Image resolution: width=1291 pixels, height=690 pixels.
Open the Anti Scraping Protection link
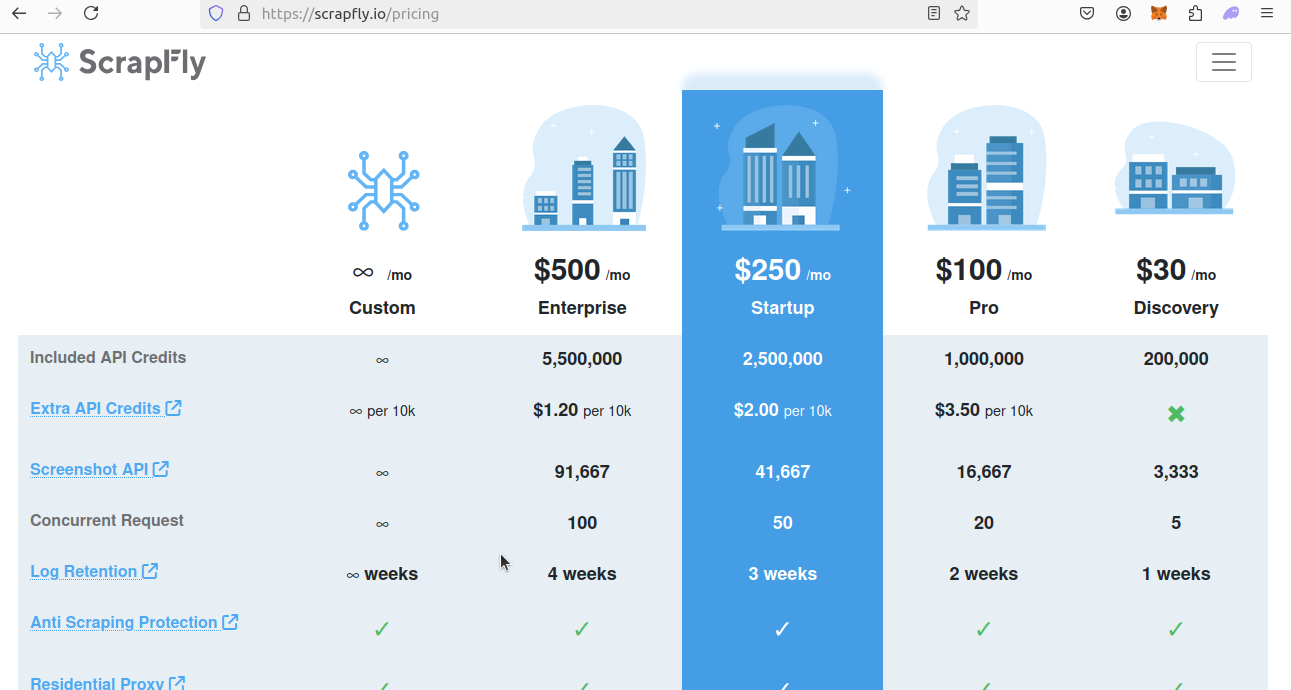134,622
